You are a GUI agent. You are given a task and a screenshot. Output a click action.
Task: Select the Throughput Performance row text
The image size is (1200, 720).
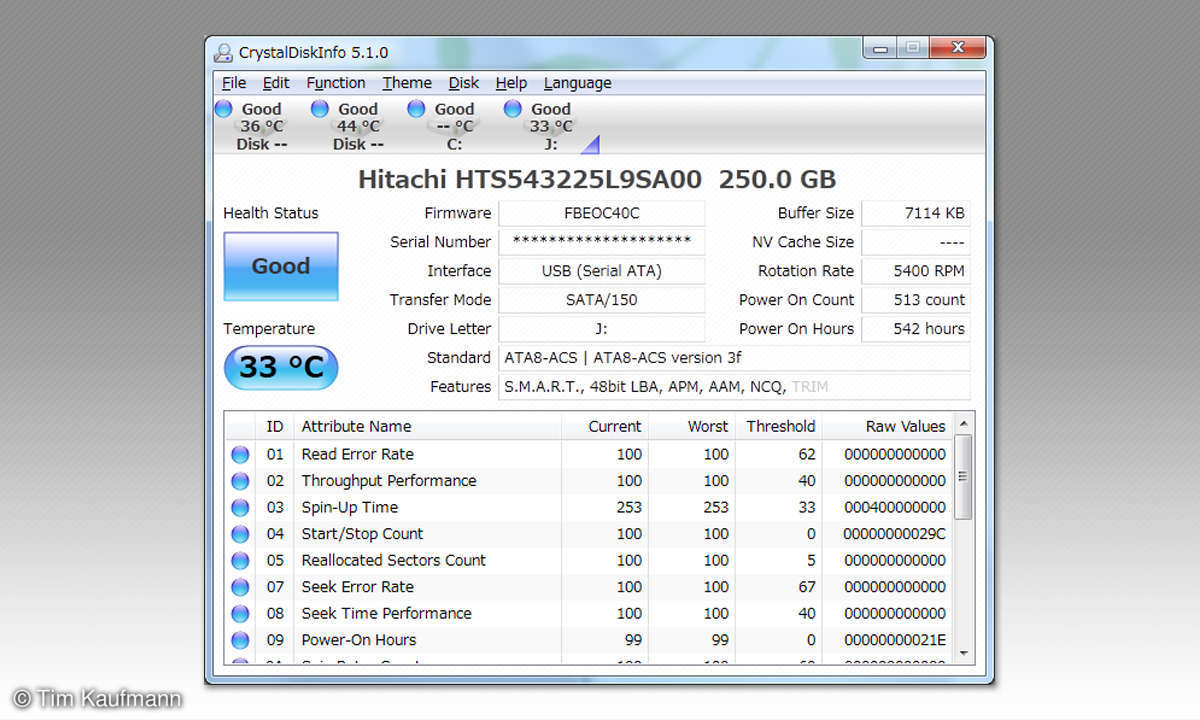coord(389,481)
